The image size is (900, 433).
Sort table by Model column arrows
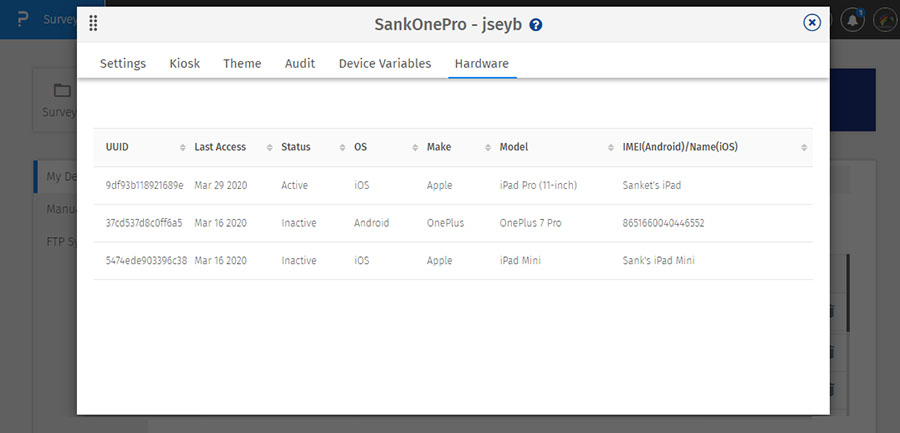[611, 148]
